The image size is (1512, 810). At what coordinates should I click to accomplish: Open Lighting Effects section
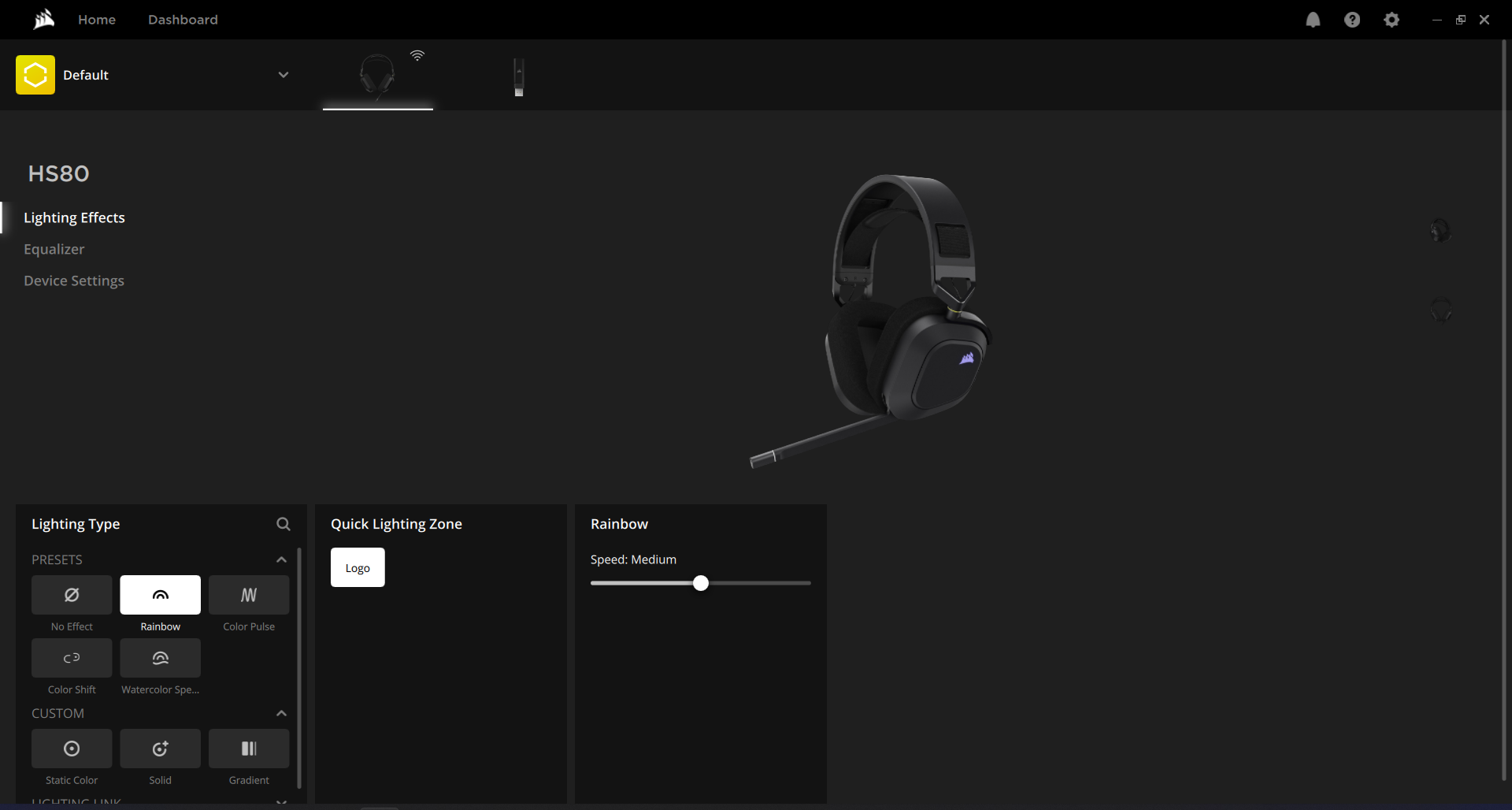coord(74,217)
